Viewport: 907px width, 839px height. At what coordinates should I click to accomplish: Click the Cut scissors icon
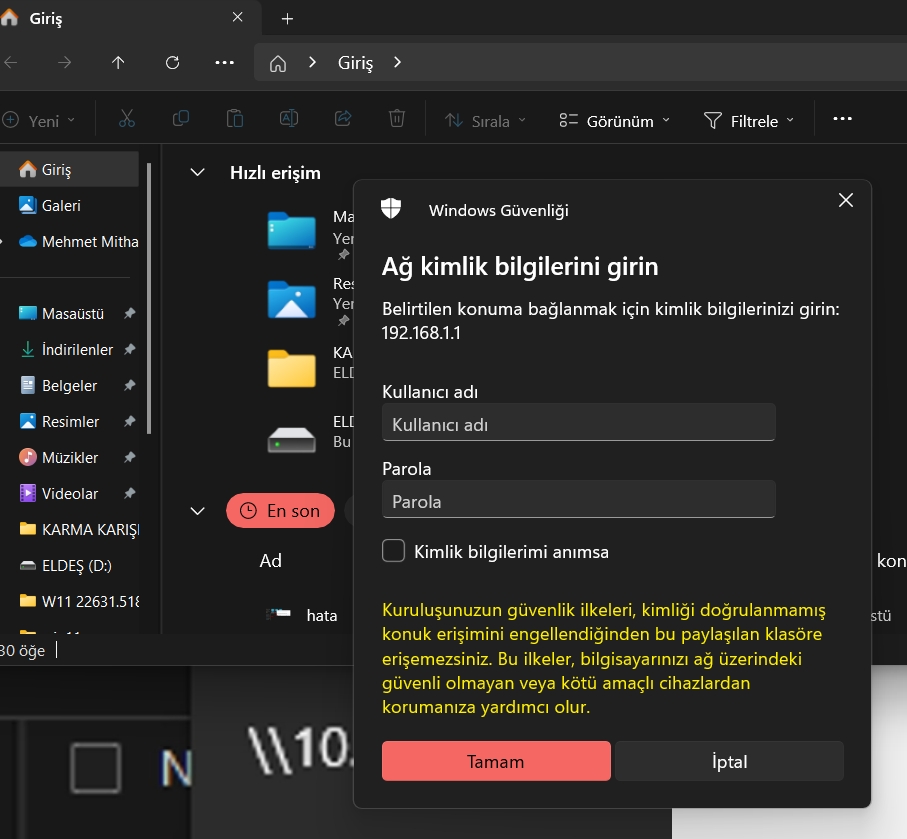[127, 119]
